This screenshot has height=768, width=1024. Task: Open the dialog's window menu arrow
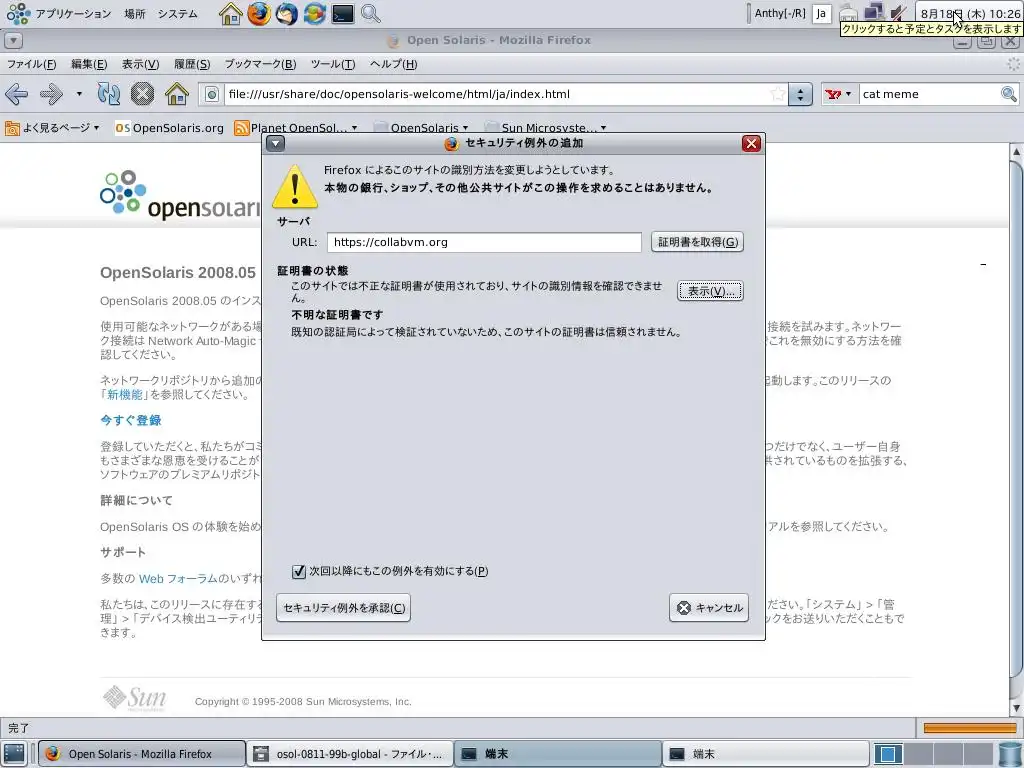tap(276, 144)
